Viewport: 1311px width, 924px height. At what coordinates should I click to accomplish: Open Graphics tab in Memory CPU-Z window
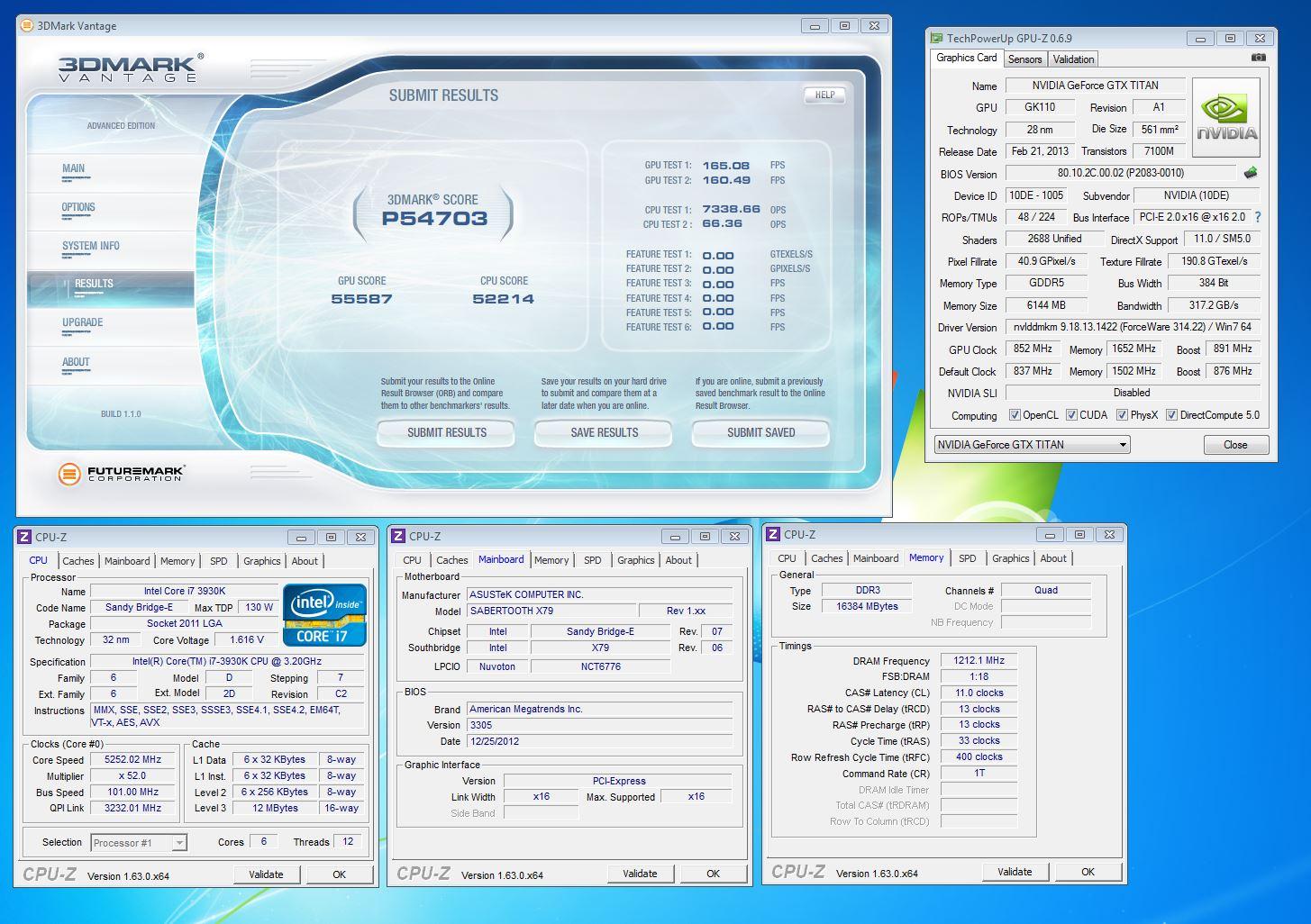click(1010, 558)
